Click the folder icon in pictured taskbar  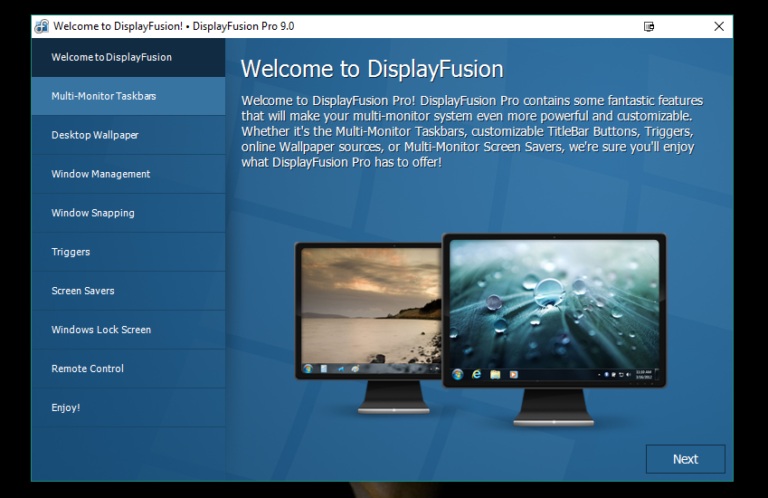tap(495, 375)
